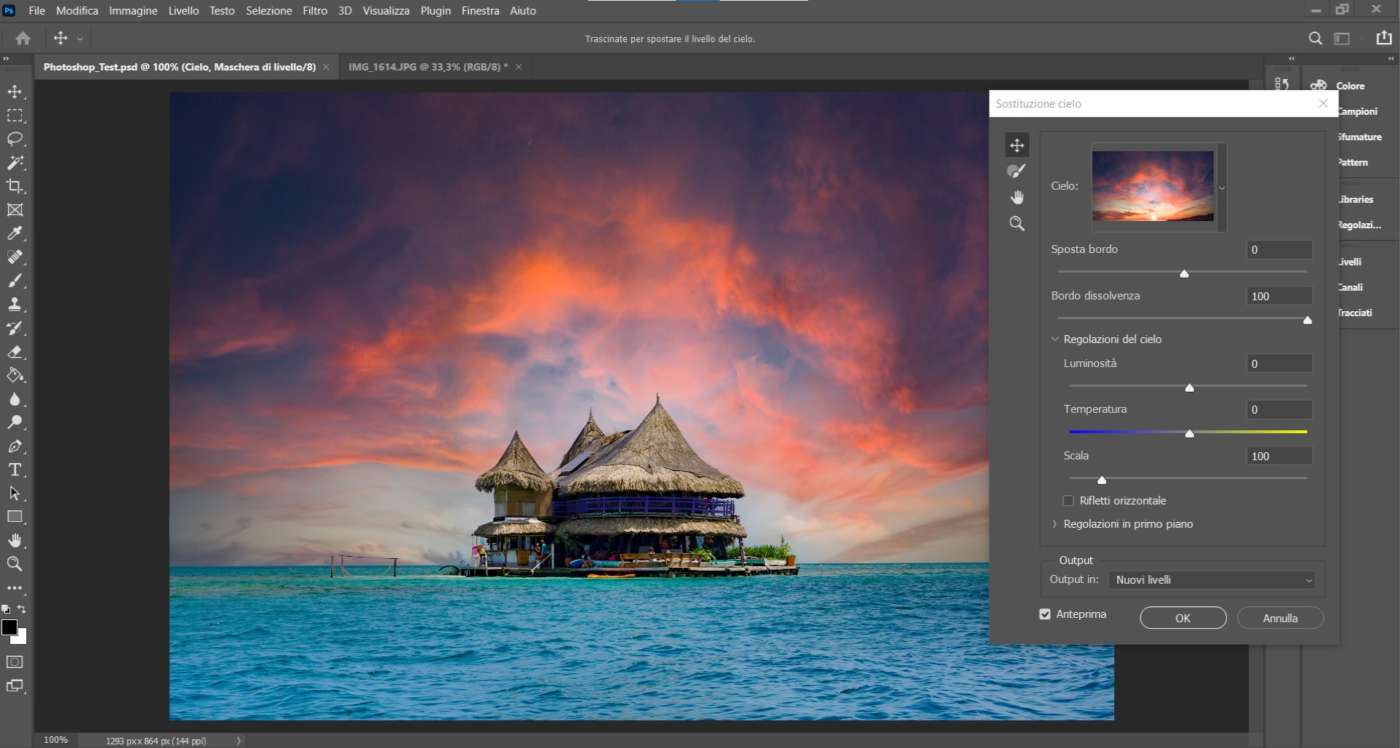Switch to the IMG_1614.JPG tab
This screenshot has height=748, width=1400.
pos(427,67)
